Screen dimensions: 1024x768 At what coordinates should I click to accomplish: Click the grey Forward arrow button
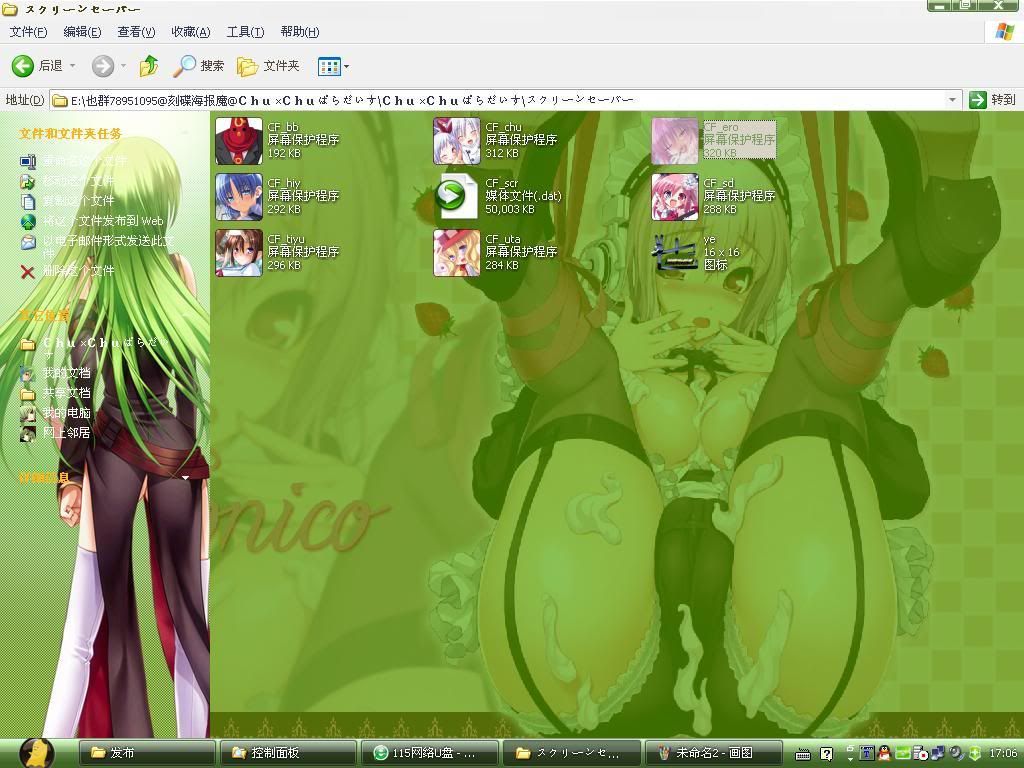[x=103, y=66]
